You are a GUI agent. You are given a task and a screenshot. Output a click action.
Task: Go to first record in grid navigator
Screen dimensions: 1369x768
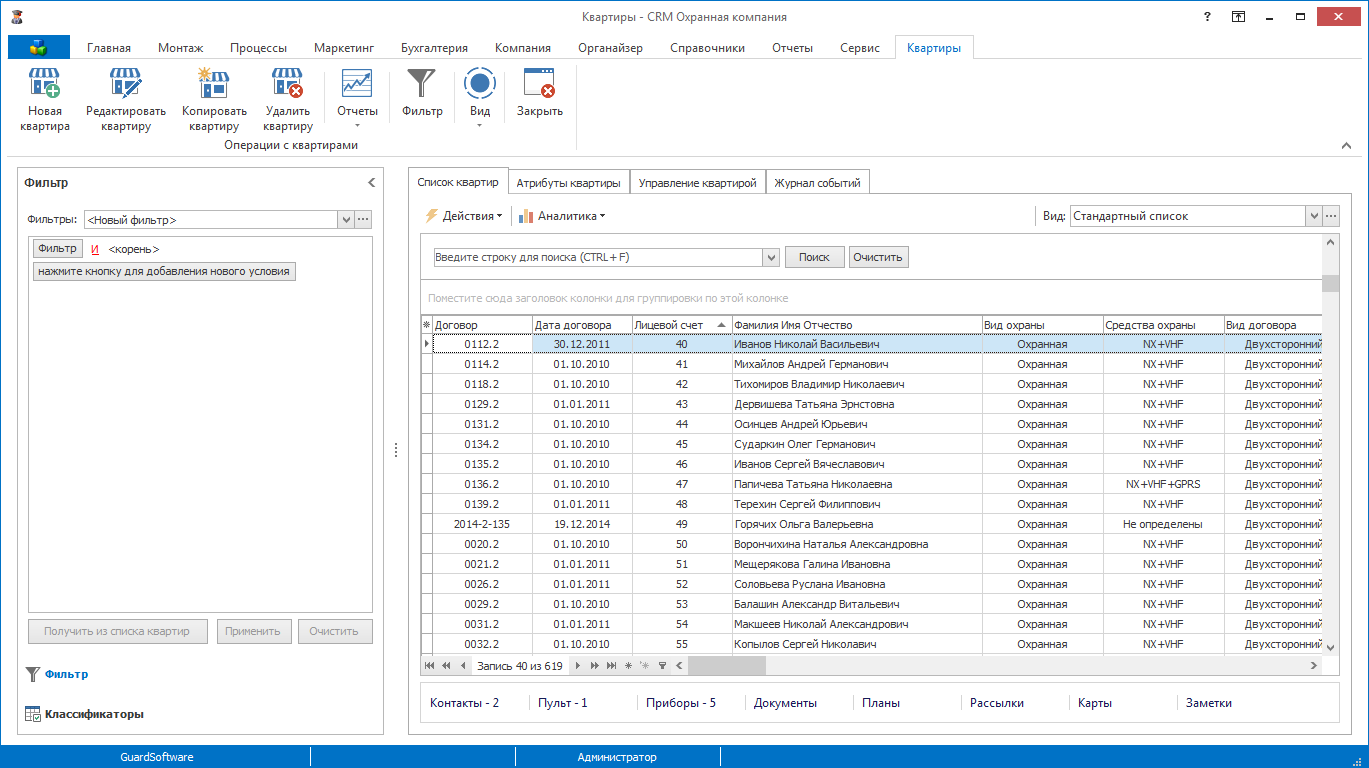[430, 665]
